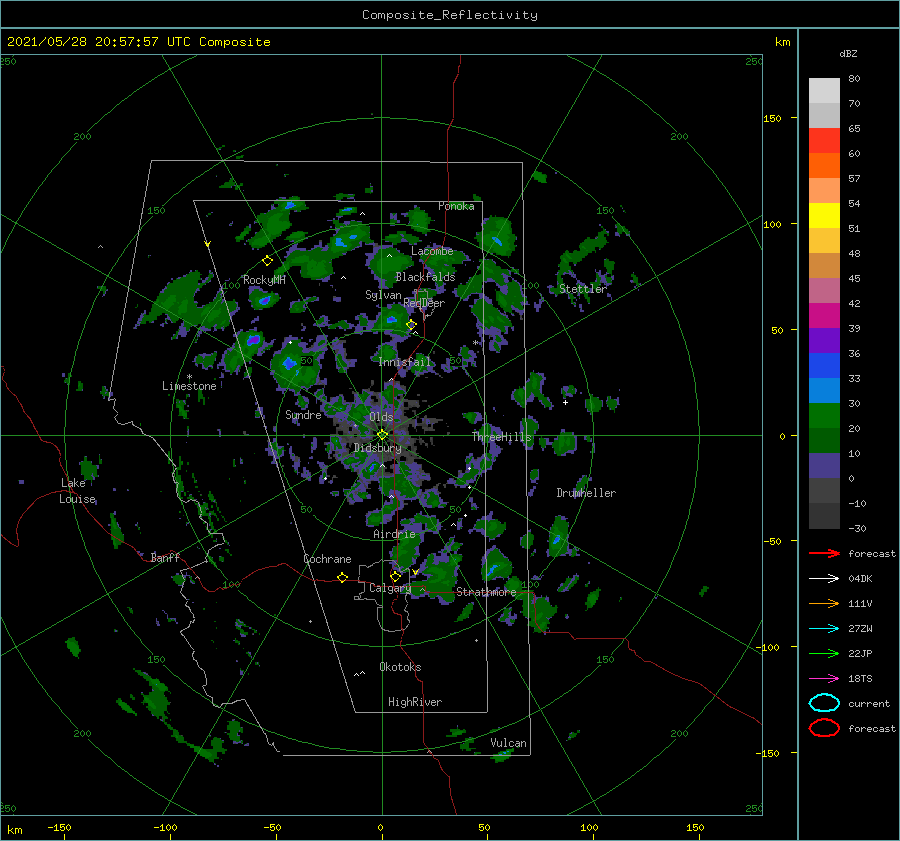Click the Stettler label
The height and width of the screenshot is (841, 900).
coord(583,289)
